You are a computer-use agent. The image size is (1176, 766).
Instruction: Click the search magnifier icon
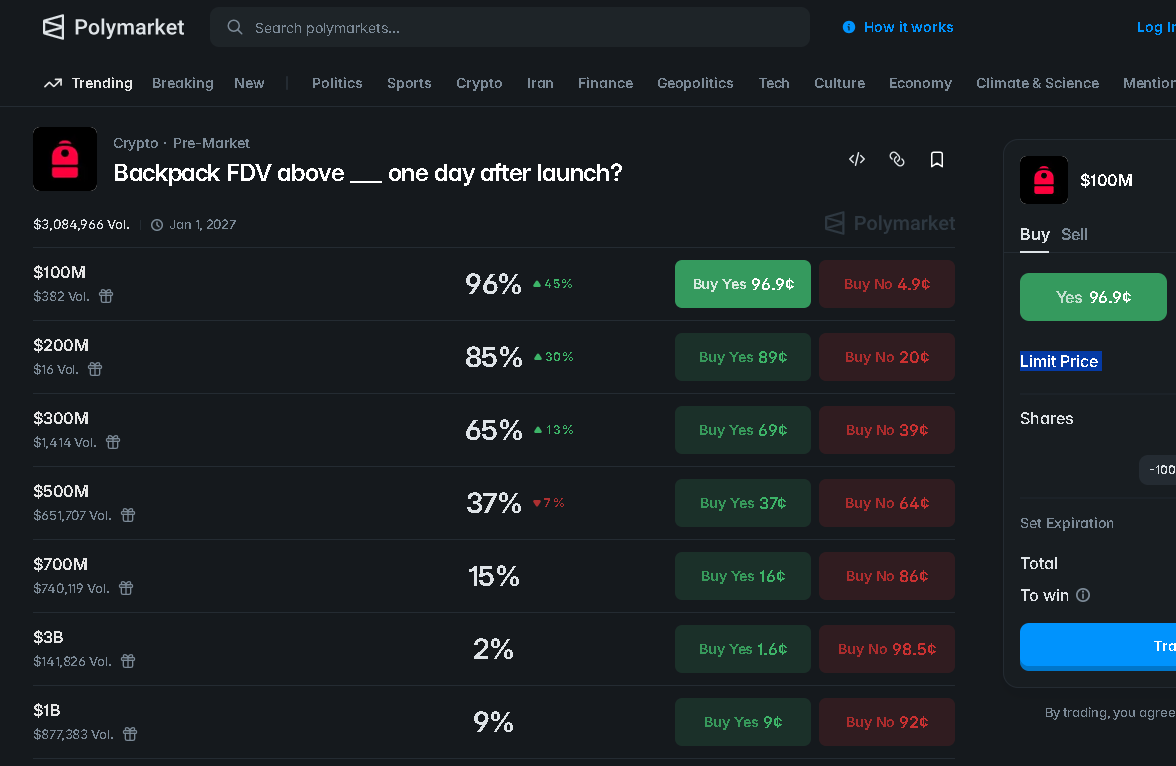[x=235, y=27]
